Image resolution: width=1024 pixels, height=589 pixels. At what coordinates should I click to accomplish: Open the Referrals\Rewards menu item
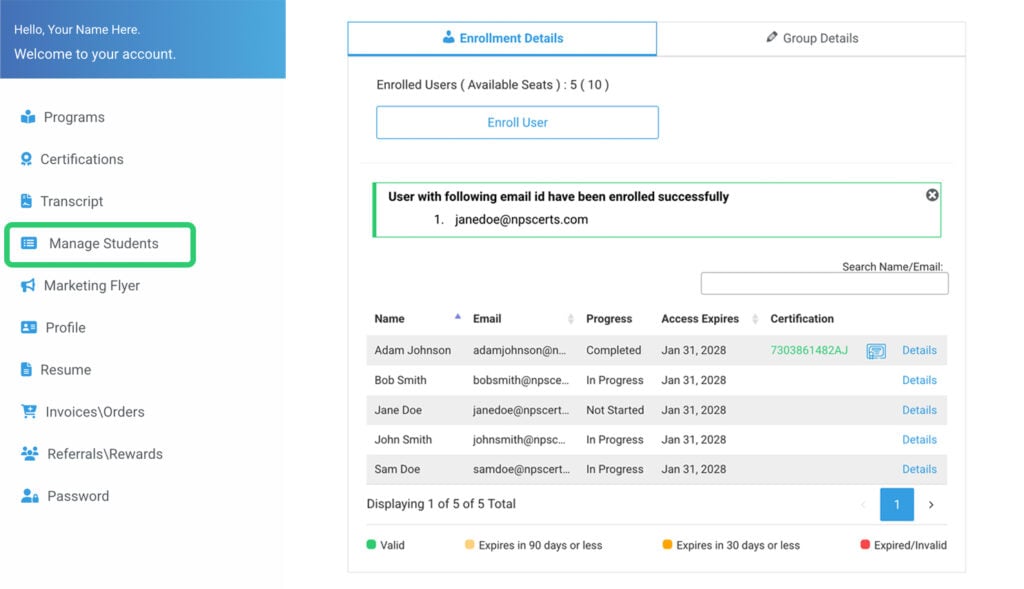pyautogui.click(x=104, y=454)
